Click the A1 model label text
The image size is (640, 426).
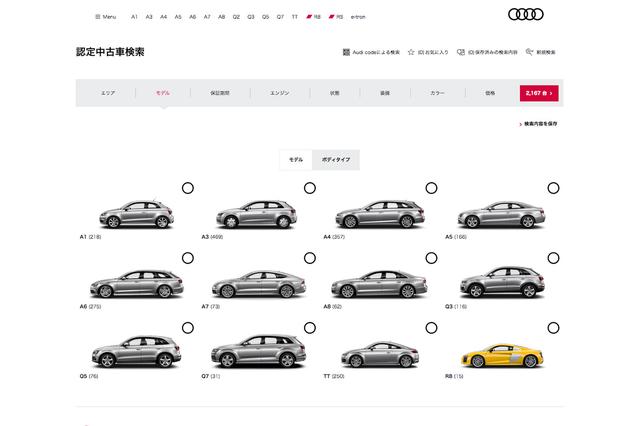[x=90, y=237]
